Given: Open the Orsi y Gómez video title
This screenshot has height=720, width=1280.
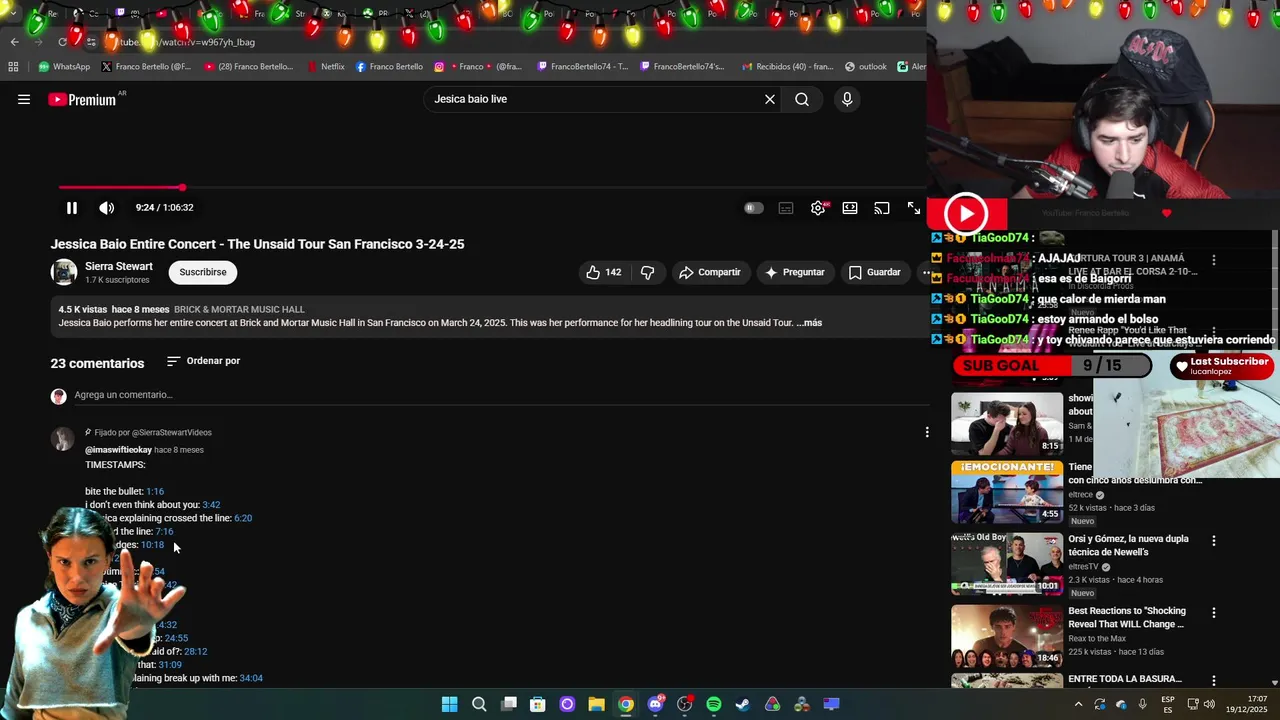Looking at the screenshot, I should pyautogui.click(x=1128, y=545).
